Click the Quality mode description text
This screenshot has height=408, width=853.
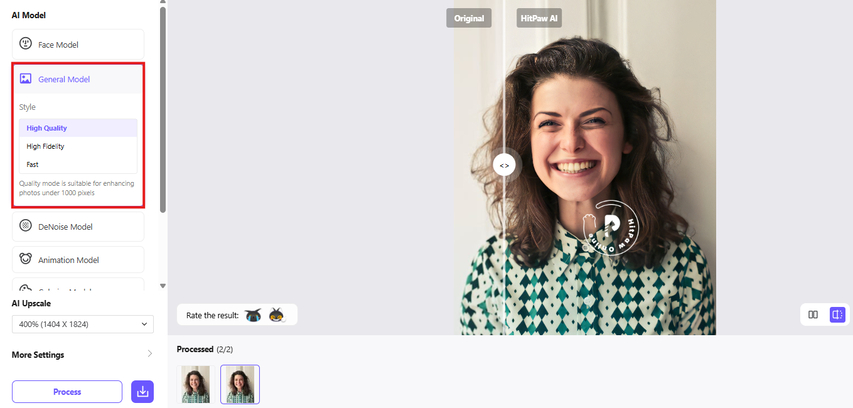(77, 188)
